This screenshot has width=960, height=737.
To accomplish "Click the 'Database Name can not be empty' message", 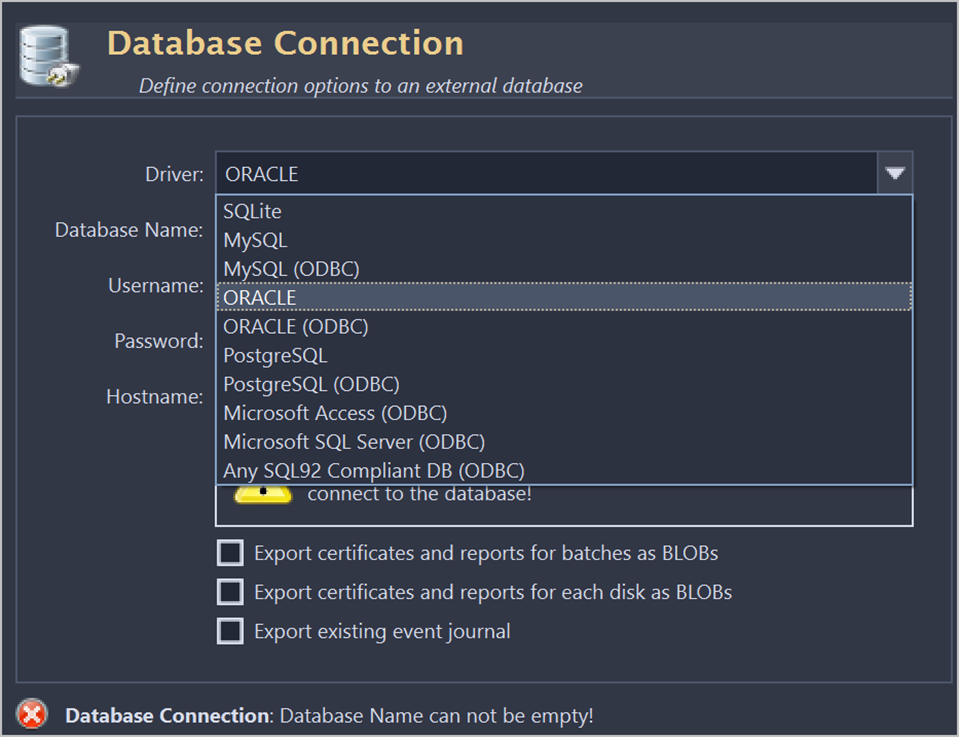I will 436,716.
